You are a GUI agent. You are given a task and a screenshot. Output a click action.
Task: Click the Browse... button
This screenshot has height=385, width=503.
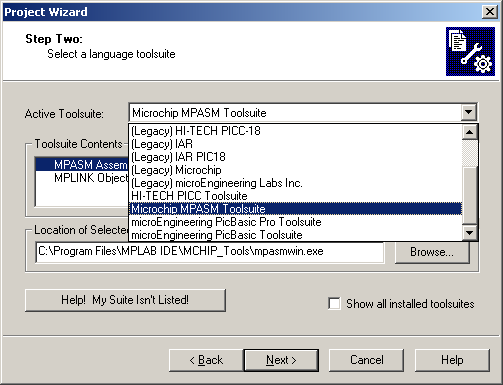[432, 252]
